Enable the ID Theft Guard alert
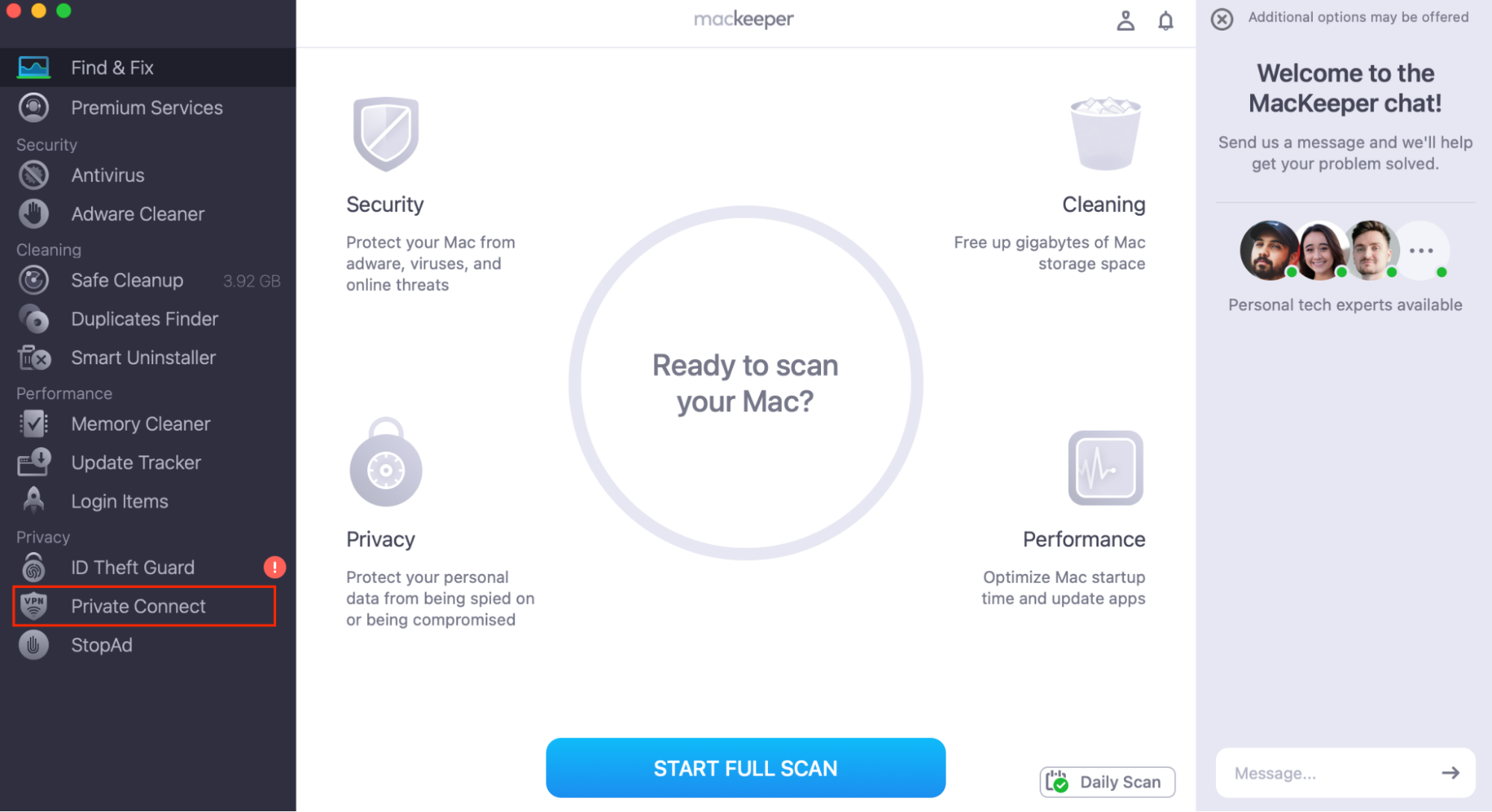The image size is (1492, 812). coord(275,567)
